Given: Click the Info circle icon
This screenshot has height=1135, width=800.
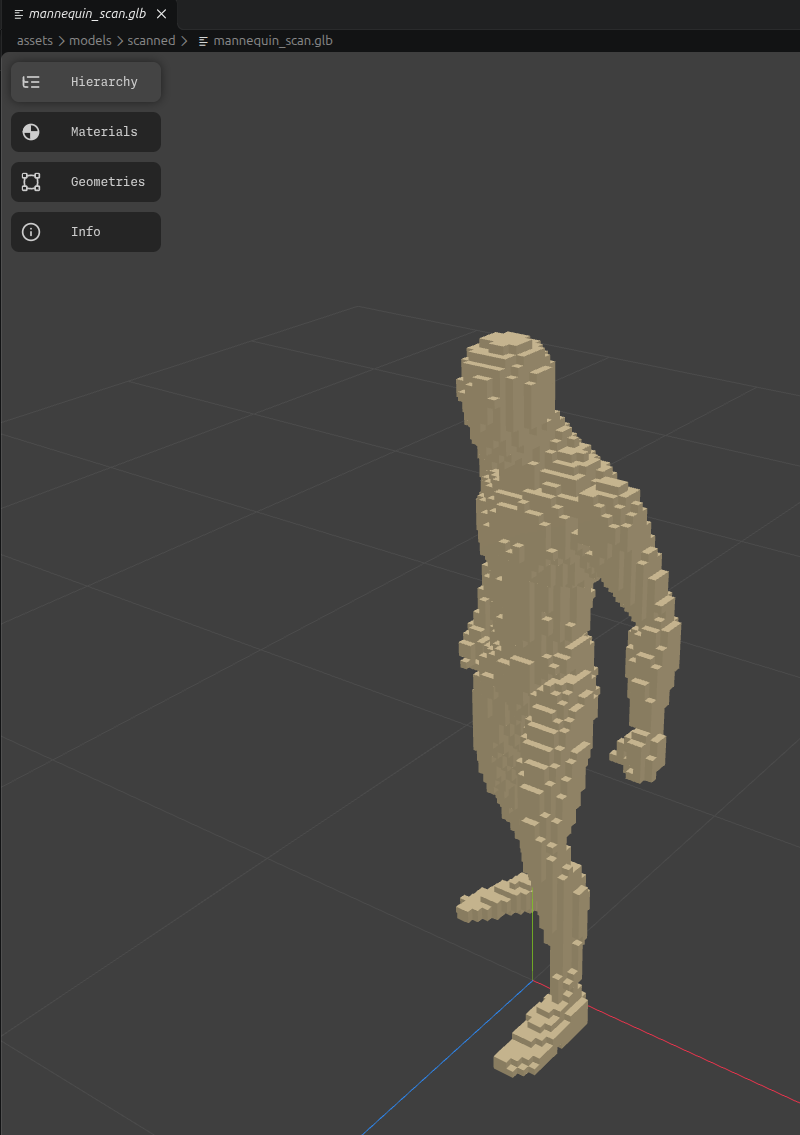Looking at the screenshot, I should click(x=31, y=232).
